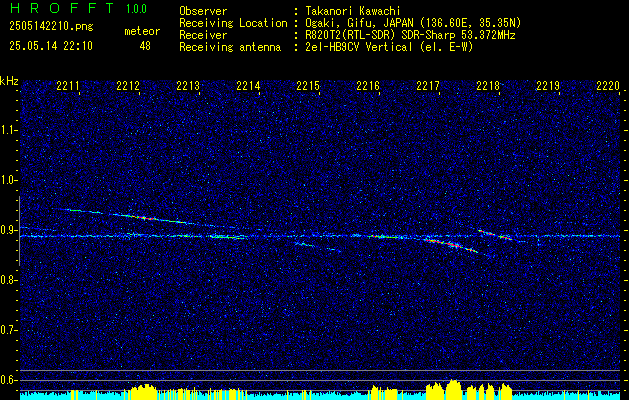Click the 0.7 frequency axis label

coord(9,330)
